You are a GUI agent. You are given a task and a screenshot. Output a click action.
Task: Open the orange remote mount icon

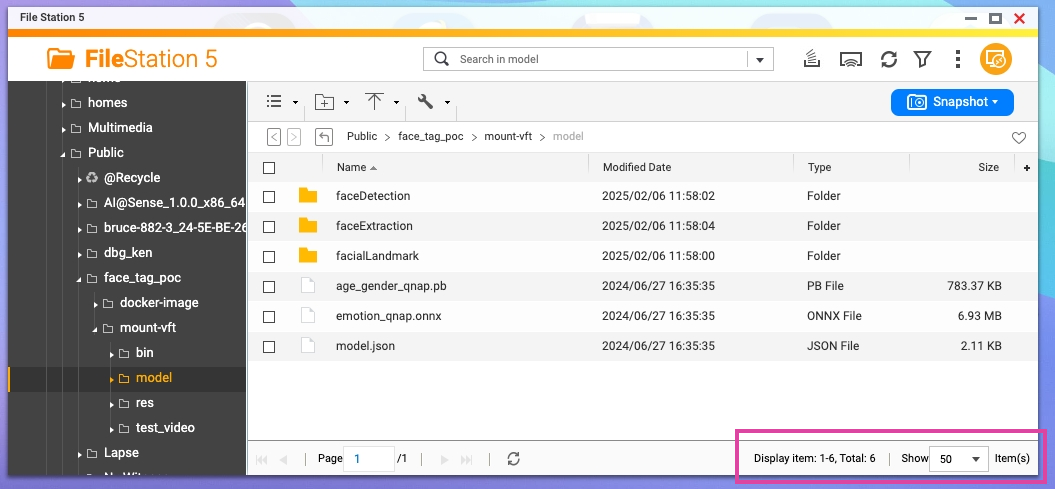[996, 59]
